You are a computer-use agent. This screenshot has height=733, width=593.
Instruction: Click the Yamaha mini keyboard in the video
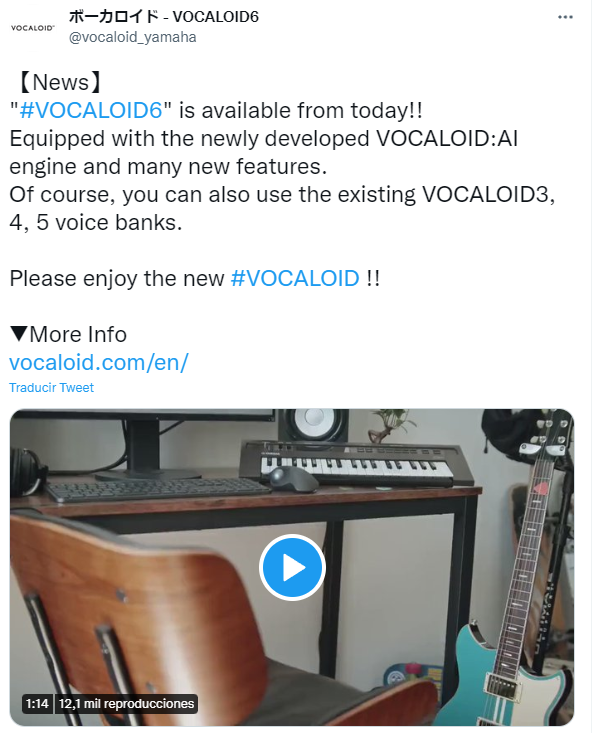pos(355,463)
